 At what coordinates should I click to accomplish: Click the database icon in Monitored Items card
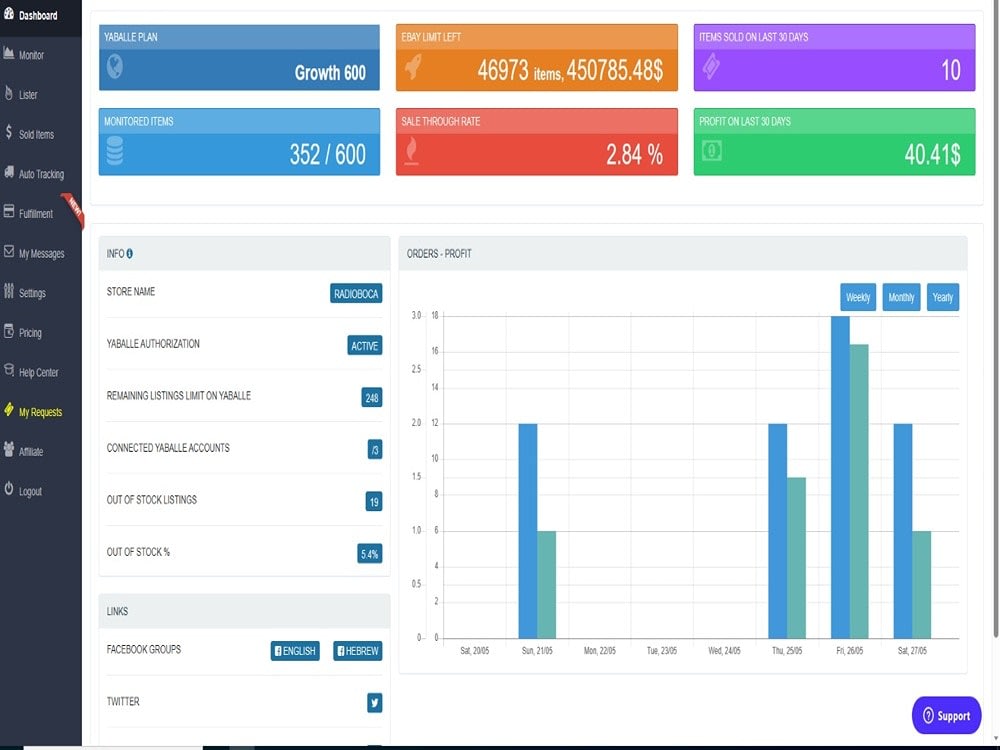click(115, 151)
